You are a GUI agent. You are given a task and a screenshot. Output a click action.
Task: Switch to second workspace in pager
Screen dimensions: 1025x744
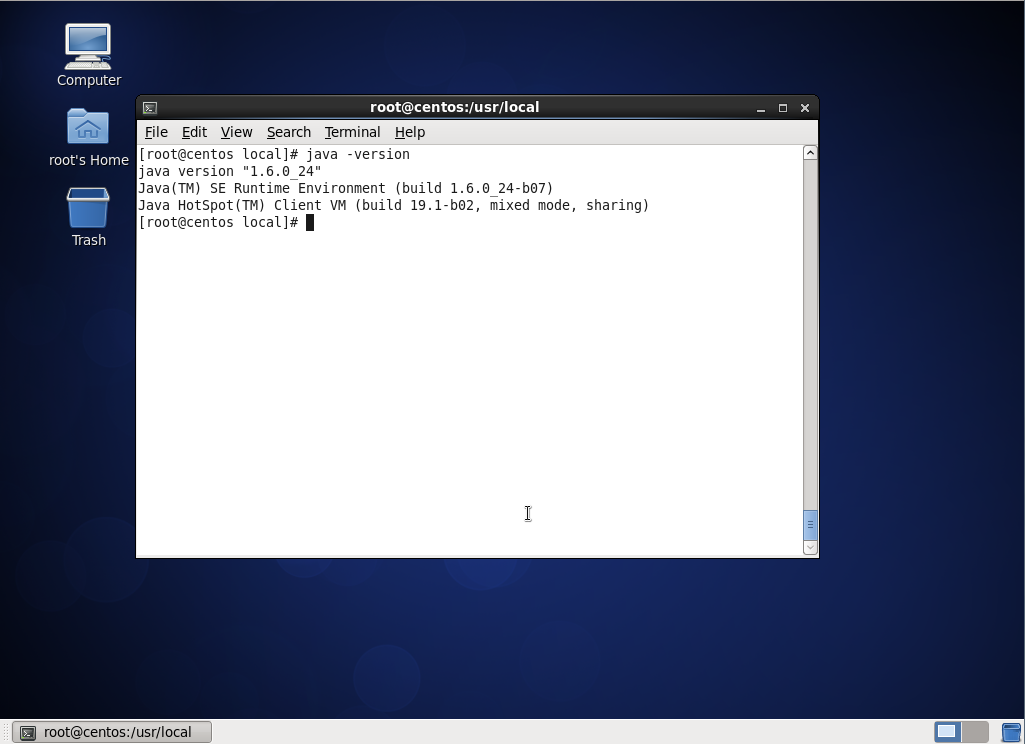tap(975, 732)
